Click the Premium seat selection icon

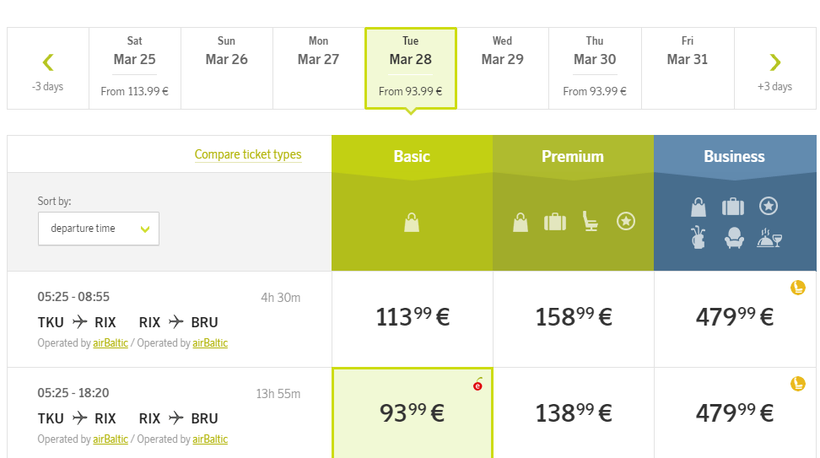click(590, 222)
